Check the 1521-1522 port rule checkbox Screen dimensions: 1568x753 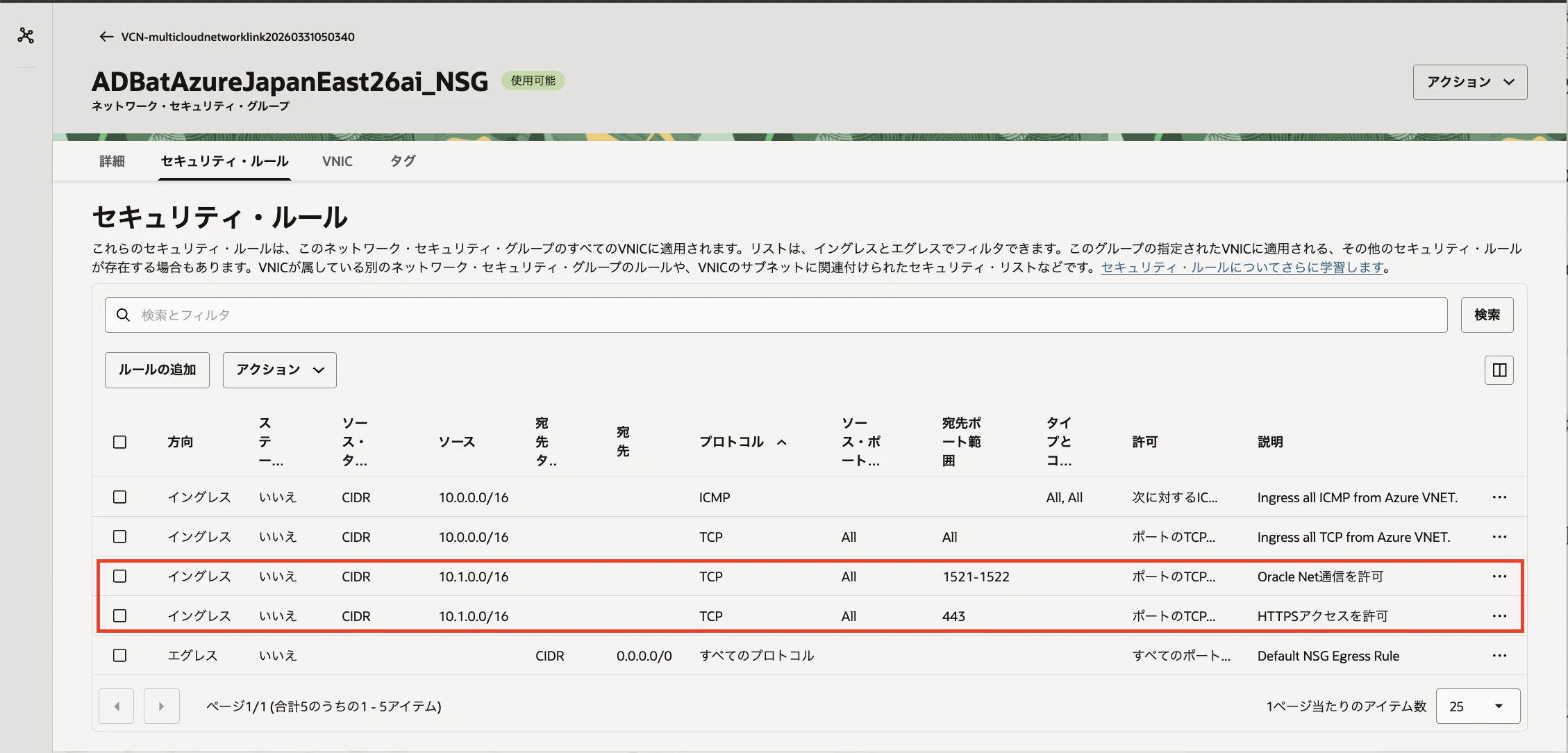pos(119,577)
